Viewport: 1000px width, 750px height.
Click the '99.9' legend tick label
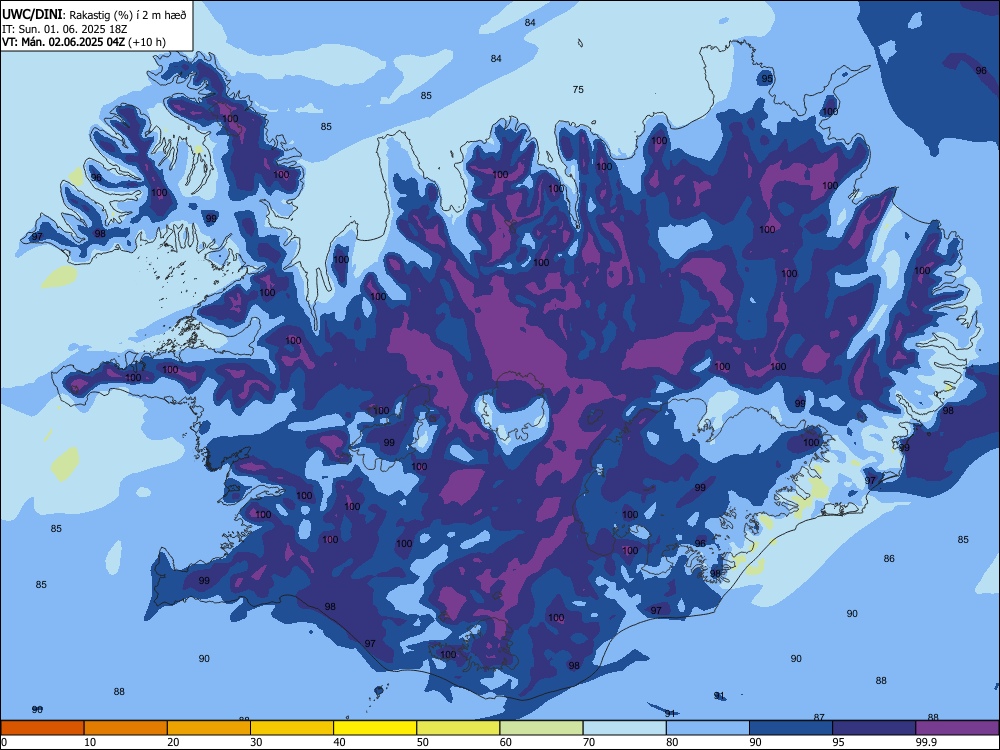click(925, 742)
